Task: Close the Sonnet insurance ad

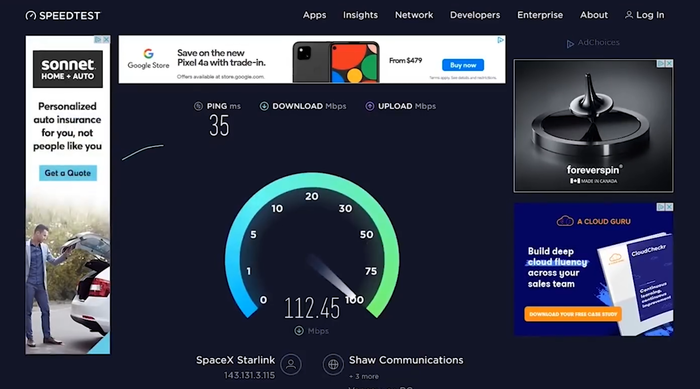Action: 106,40
